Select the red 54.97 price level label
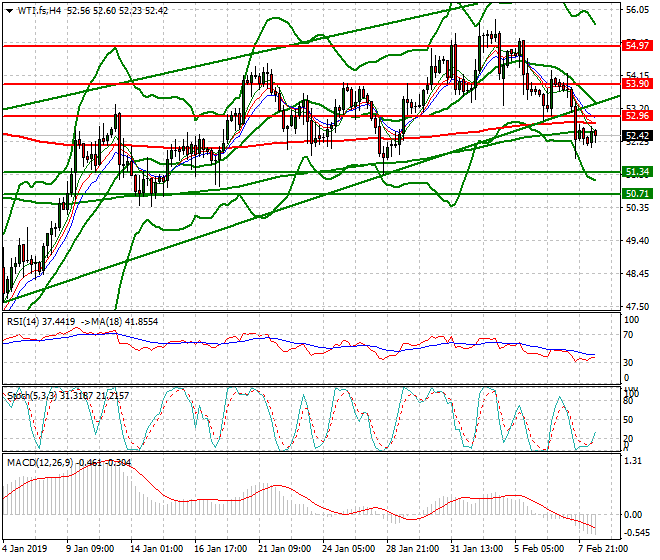The width and height of the screenshot is (660, 560). pos(637,45)
